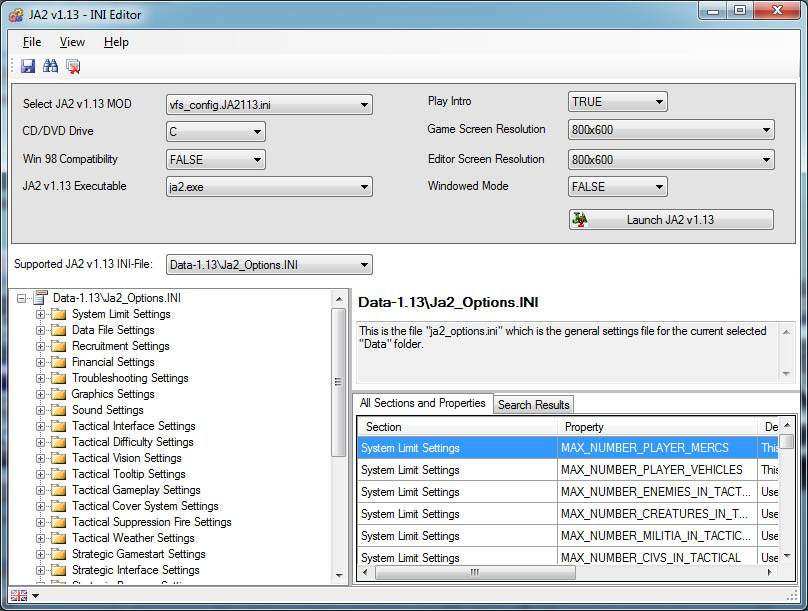Click the Graphics Settings folder icon
The width and height of the screenshot is (808, 611).
pyautogui.click(x=59, y=394)
